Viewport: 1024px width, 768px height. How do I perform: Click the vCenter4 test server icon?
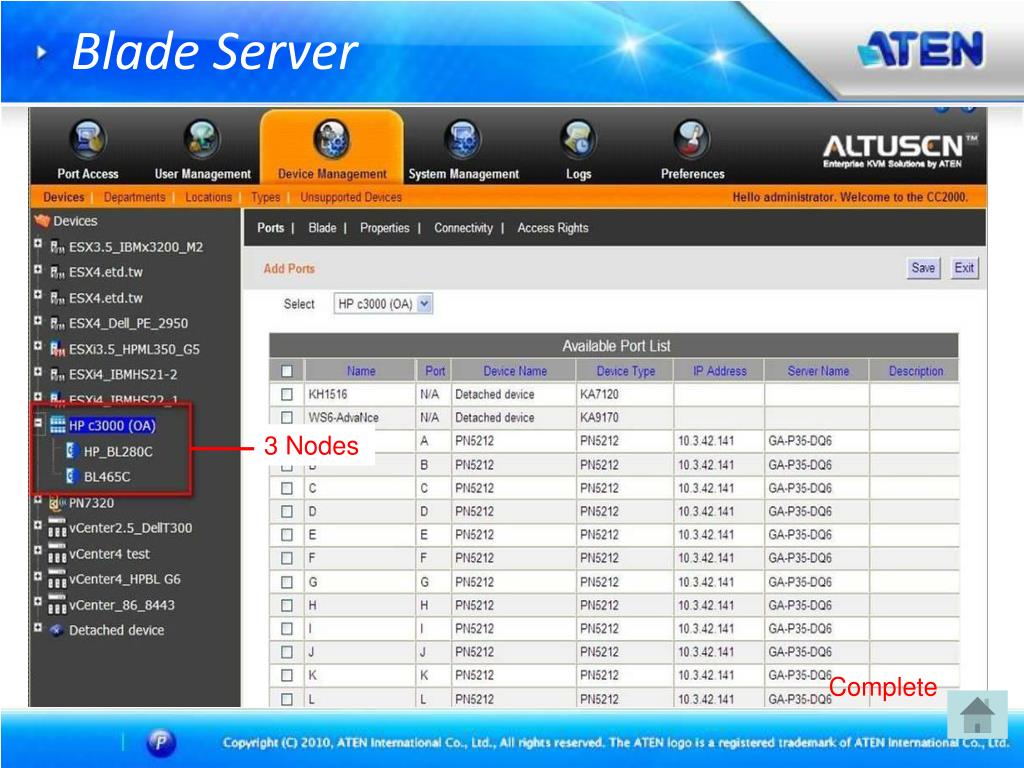pyautogui.click(x=57, y=553)
